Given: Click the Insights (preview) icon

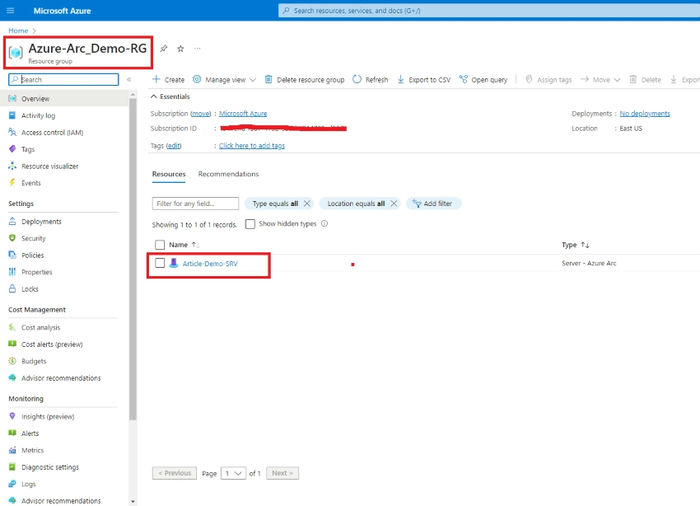Looking at the screenshot, I should pos(12,416).
